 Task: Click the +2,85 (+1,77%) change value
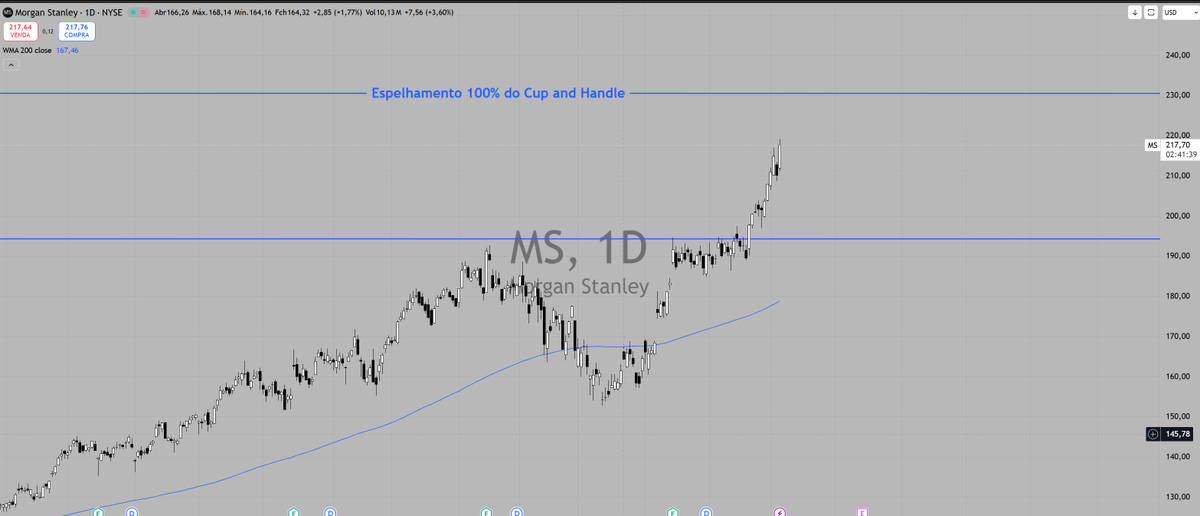tap(338, 12)
